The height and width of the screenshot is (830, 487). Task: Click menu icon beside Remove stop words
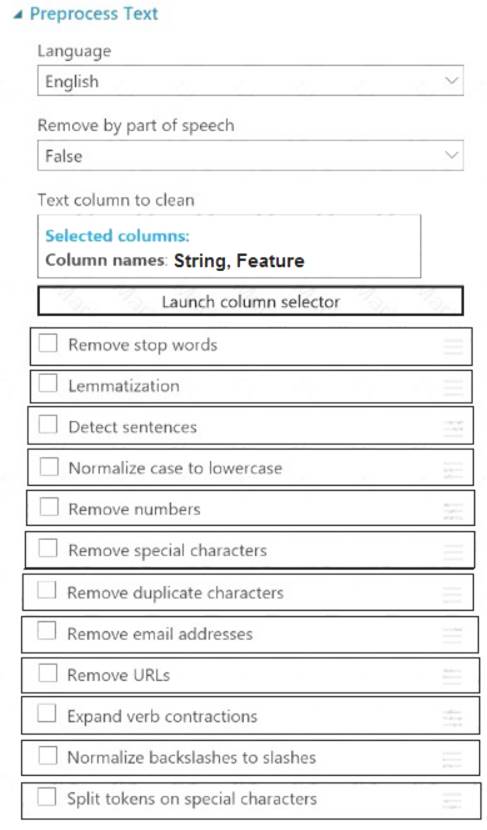453,347
